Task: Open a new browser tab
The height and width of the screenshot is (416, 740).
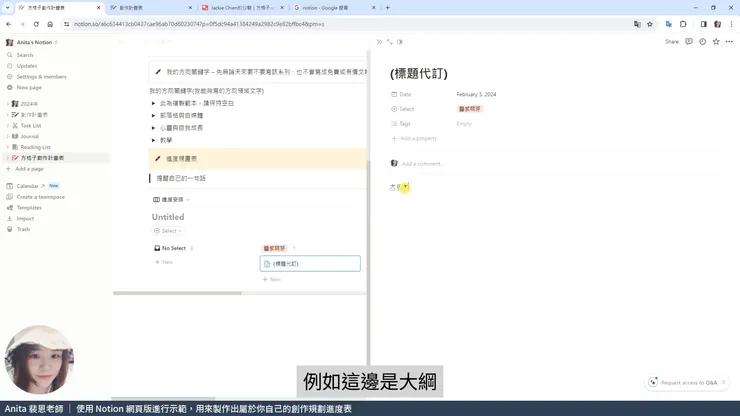Action: coord(387,8)
